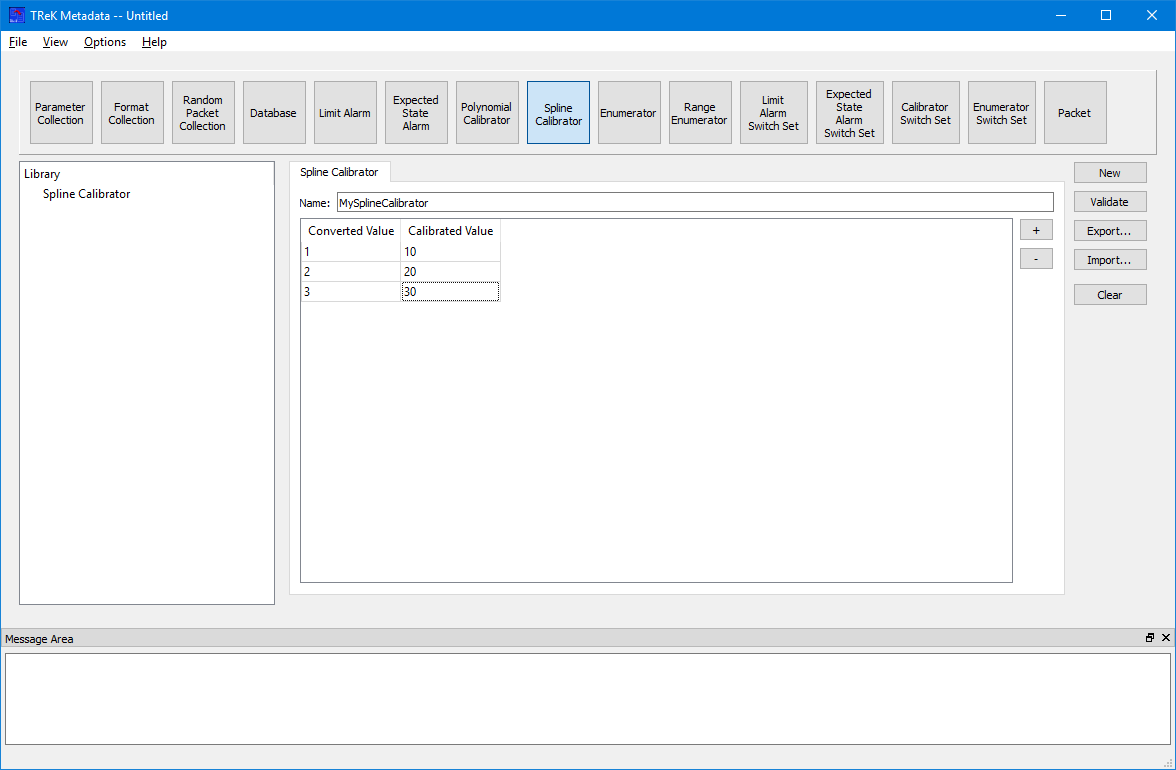Screen dimensions: 1176x770
Task: Select the Spline Calibrator tab
Action: (339, 172)
